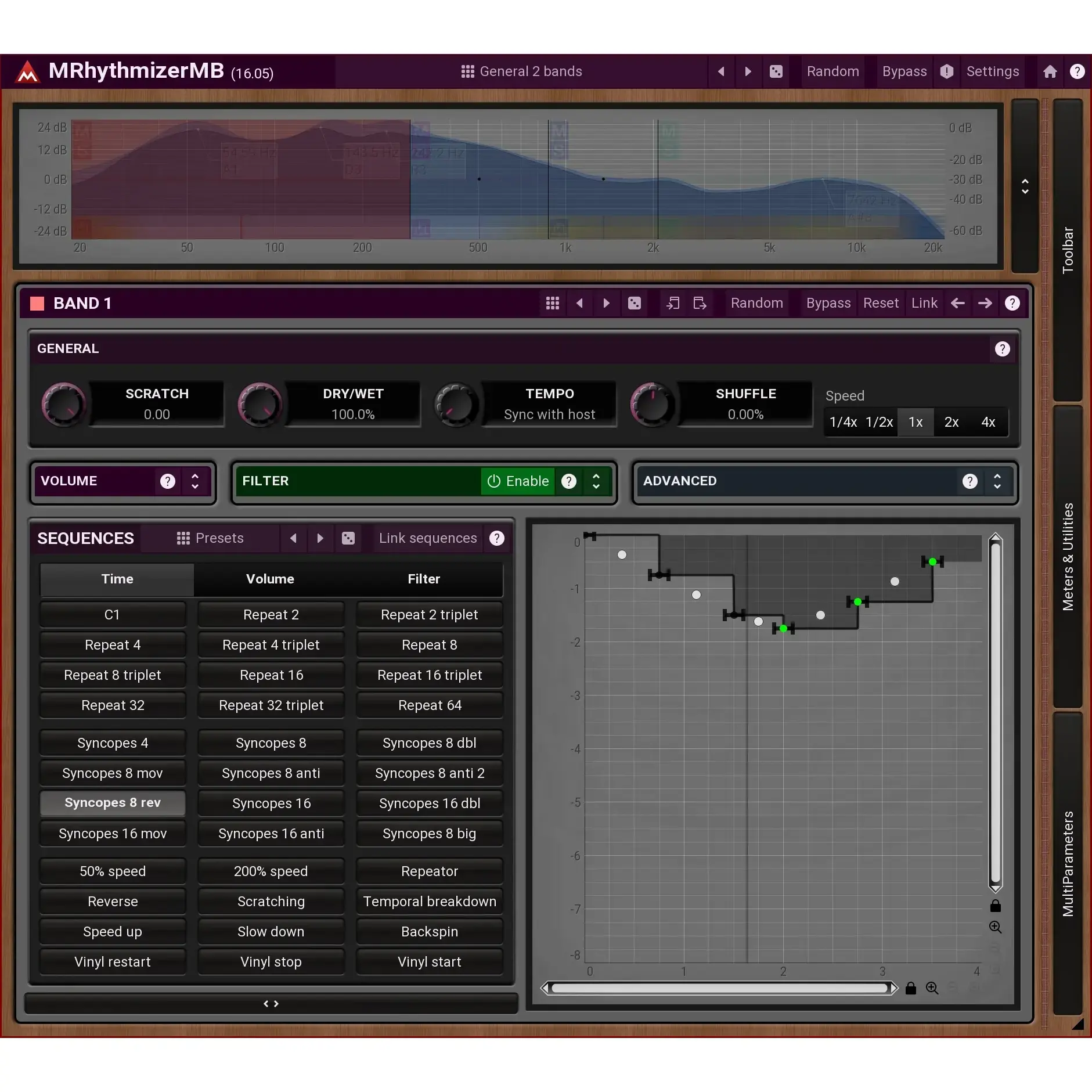Open global help question mark icon
Viewport: 1092px width, 1092px height.
tap(1077, 71)
